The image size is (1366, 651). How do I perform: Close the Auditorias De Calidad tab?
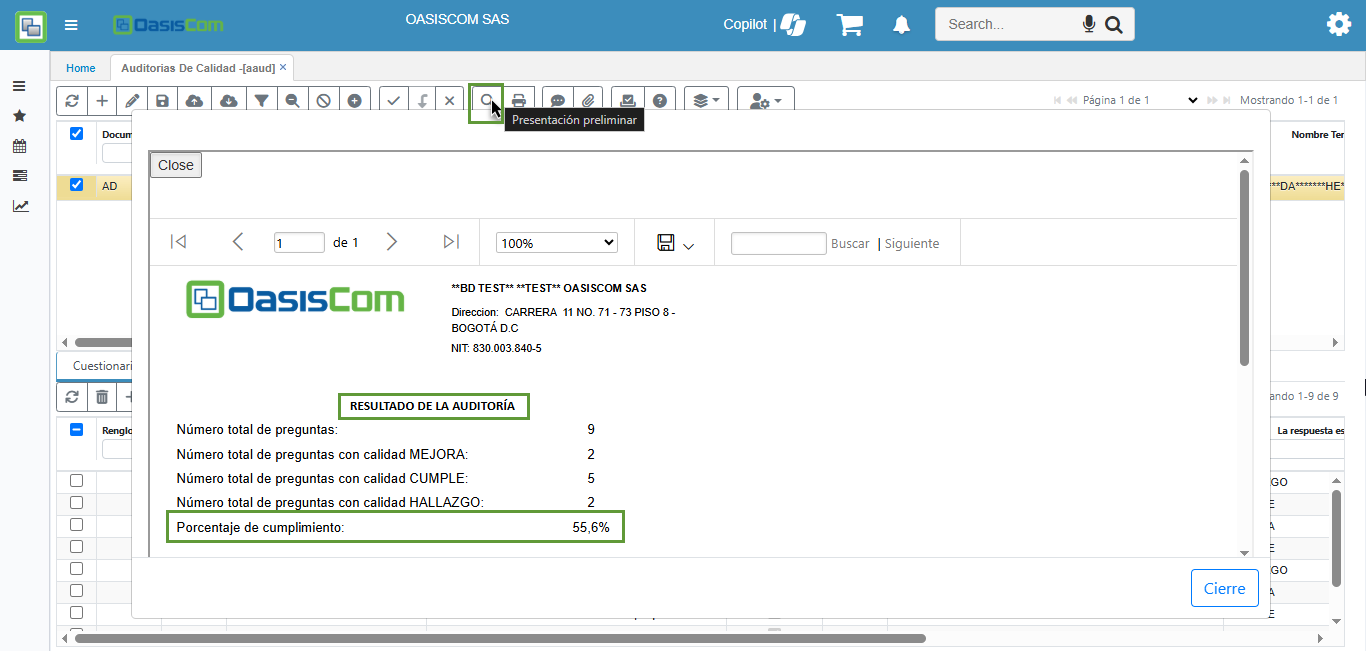tap(283, 67)
